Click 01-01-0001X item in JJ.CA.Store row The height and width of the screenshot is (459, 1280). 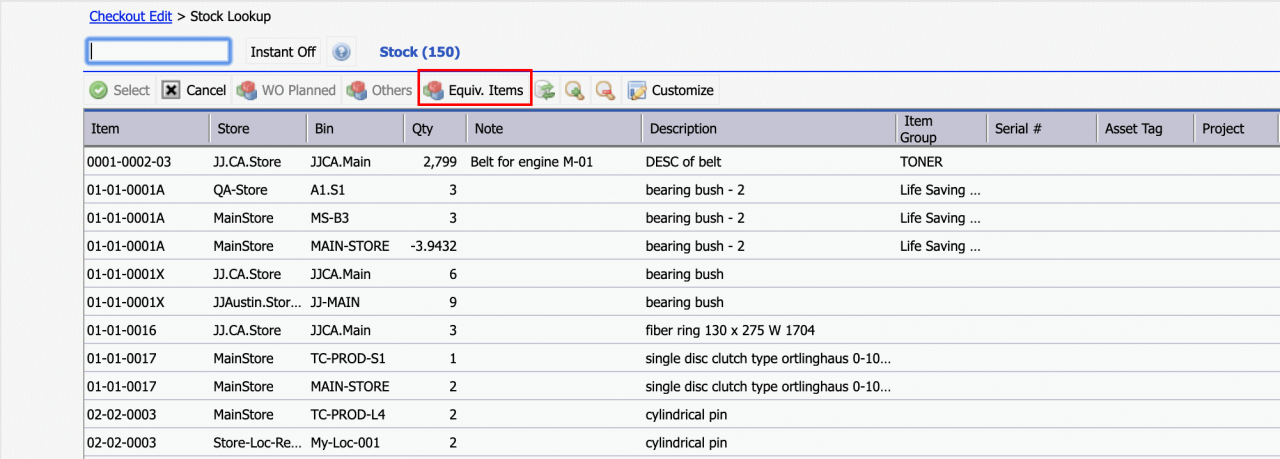tap(125, 273)
